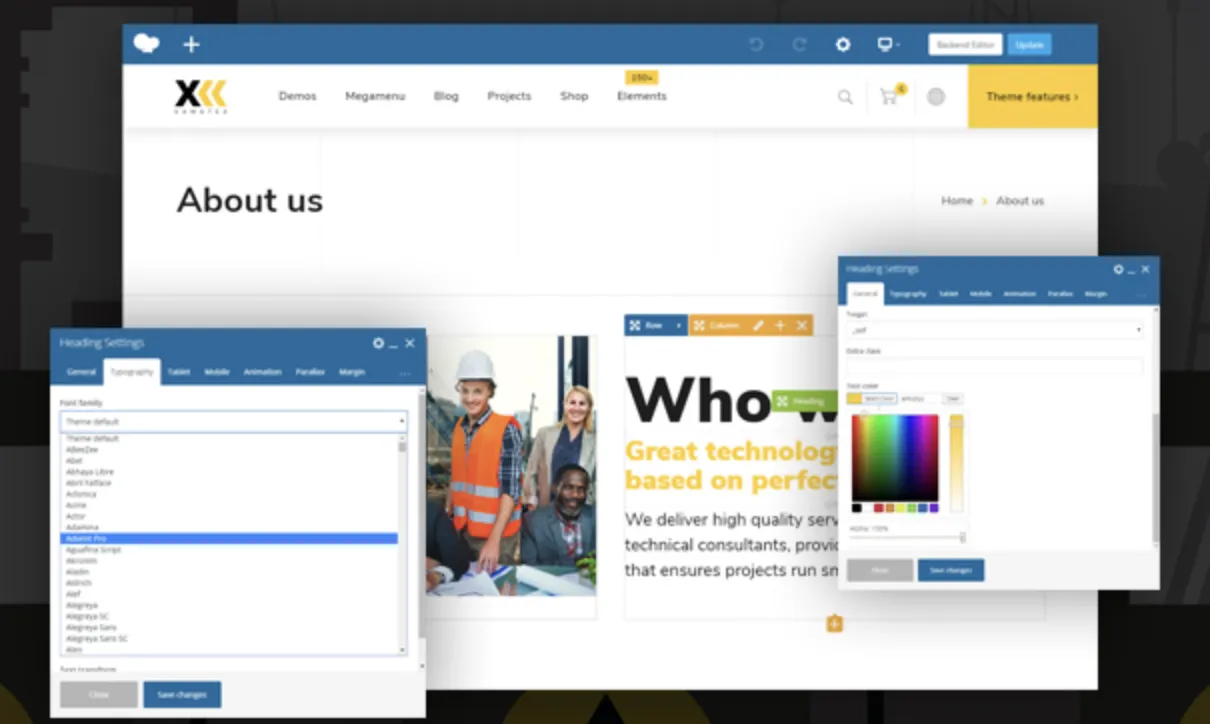This screenshot has height=724, width=1210.
Task: Pick a color in the spectrum square
Action: coord(895,457)
